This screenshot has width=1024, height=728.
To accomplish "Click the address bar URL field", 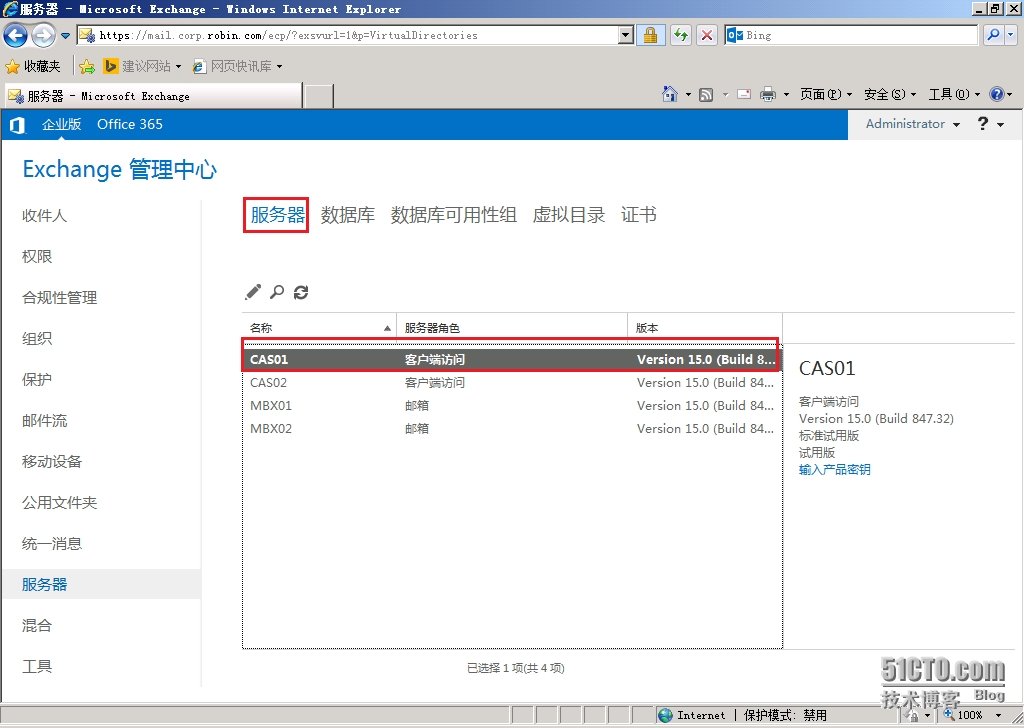I will 347,35.
